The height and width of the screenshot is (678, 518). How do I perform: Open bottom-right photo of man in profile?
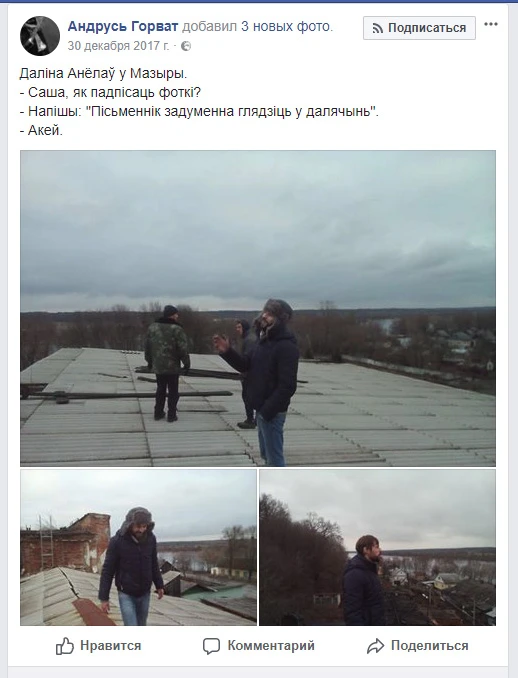[x=377, y=547]
